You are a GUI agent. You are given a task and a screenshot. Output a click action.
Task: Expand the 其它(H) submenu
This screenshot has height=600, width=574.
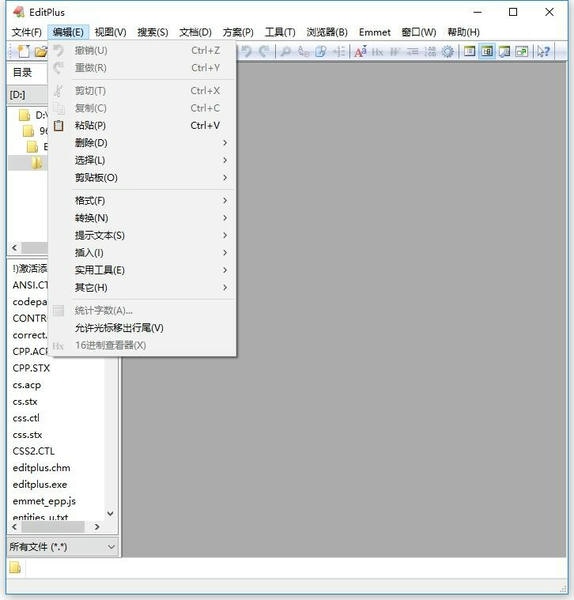pos(142,288)
